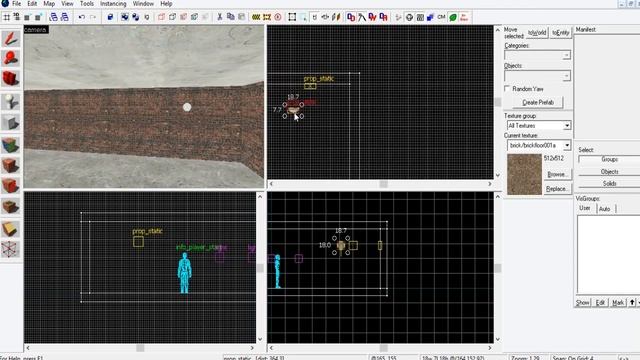Click the green leaf icon

click(453, 17)
